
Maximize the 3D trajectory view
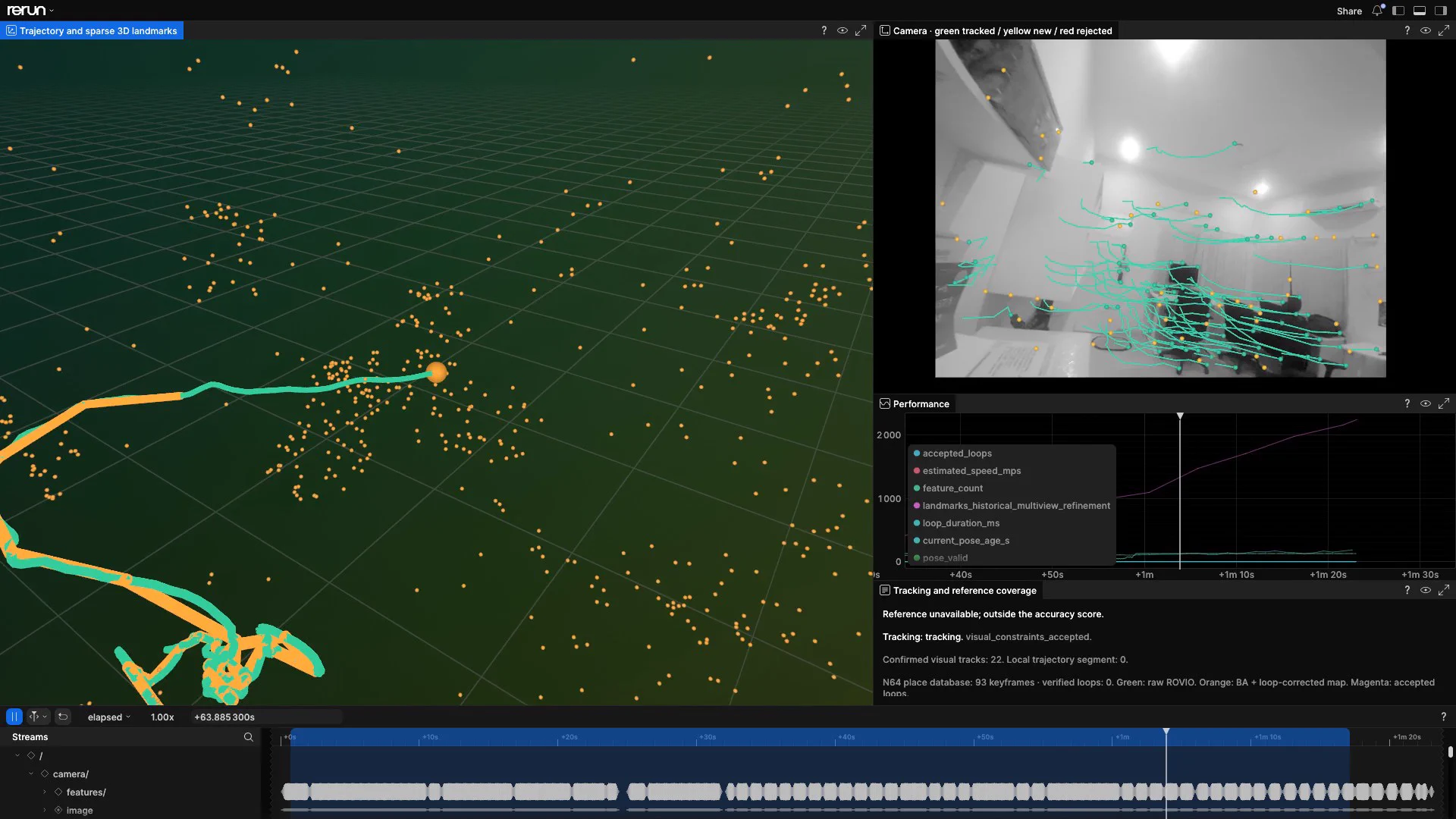pos(861,30)
